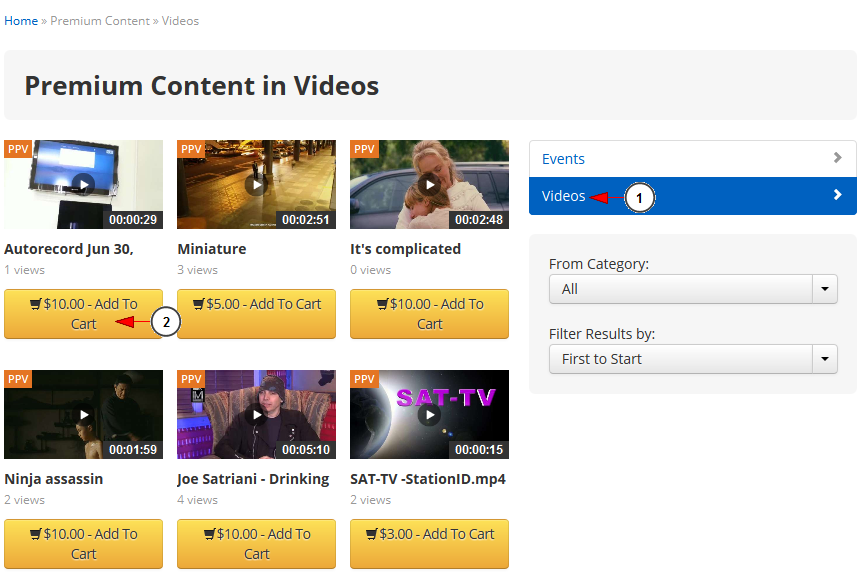
Task: Add SAT-TV -StationID.mp4 to cart for $3.00
Action: (x=429, y=544)
